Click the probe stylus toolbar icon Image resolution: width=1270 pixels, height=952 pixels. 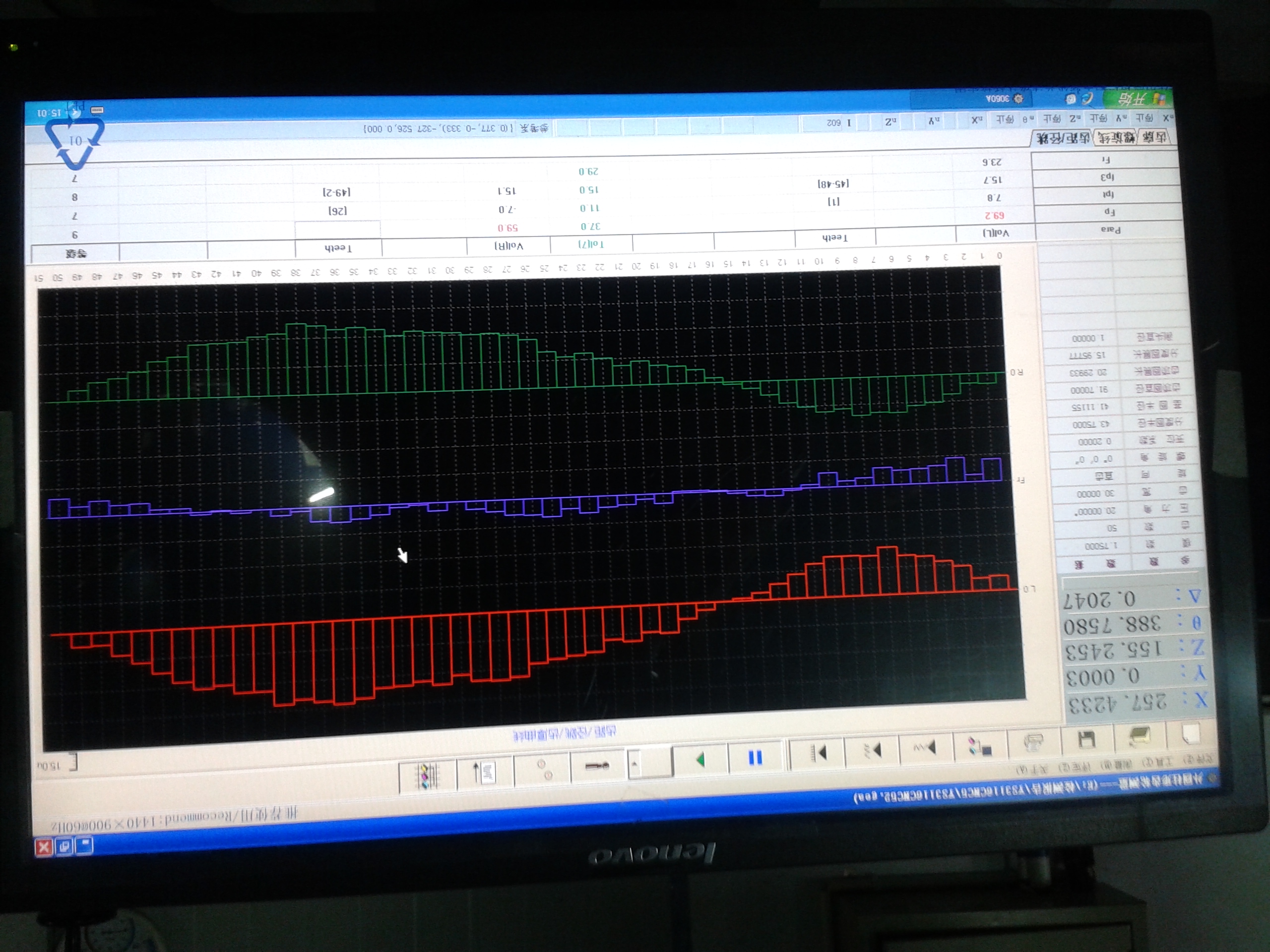(x=597, y=766)
